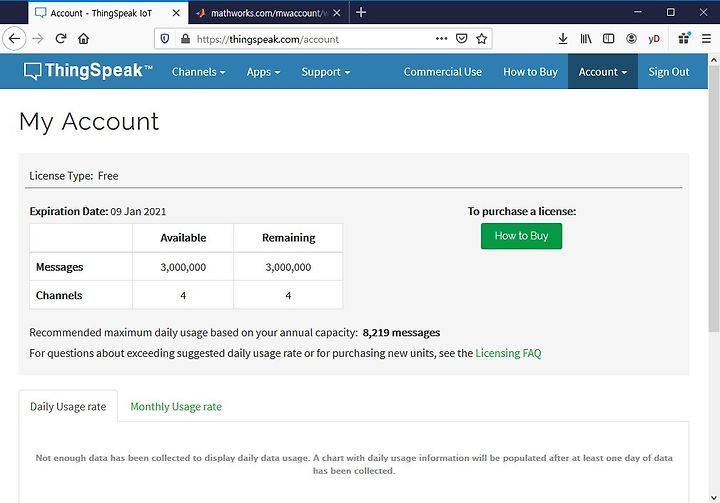Viewport: 720px width, 503px height.
Task: Open a new browser tab
Action: (x=361, y=12)
